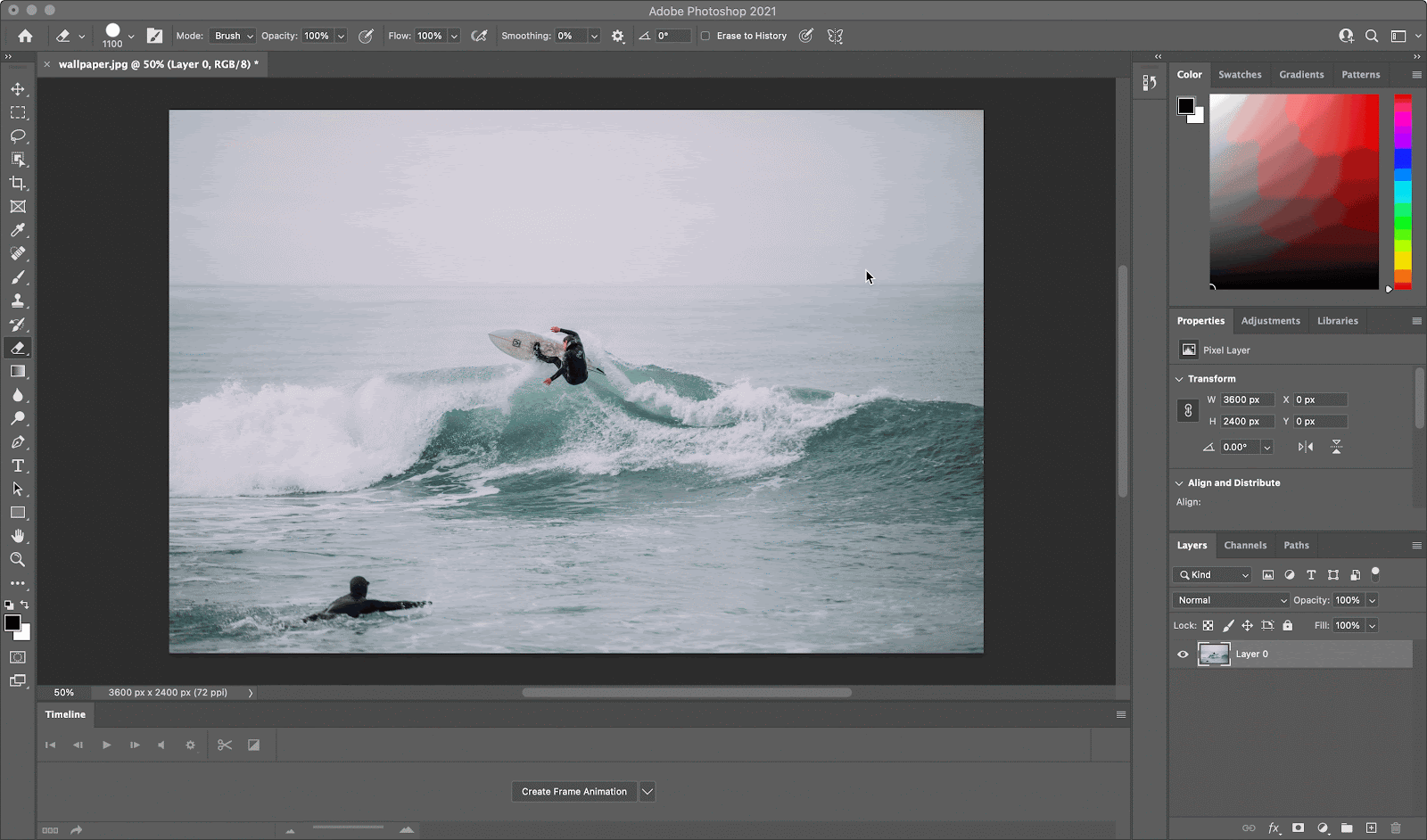
Task: Enable the Erase to History checkbox
Action: pyautogui.click(x=705, y=37)
